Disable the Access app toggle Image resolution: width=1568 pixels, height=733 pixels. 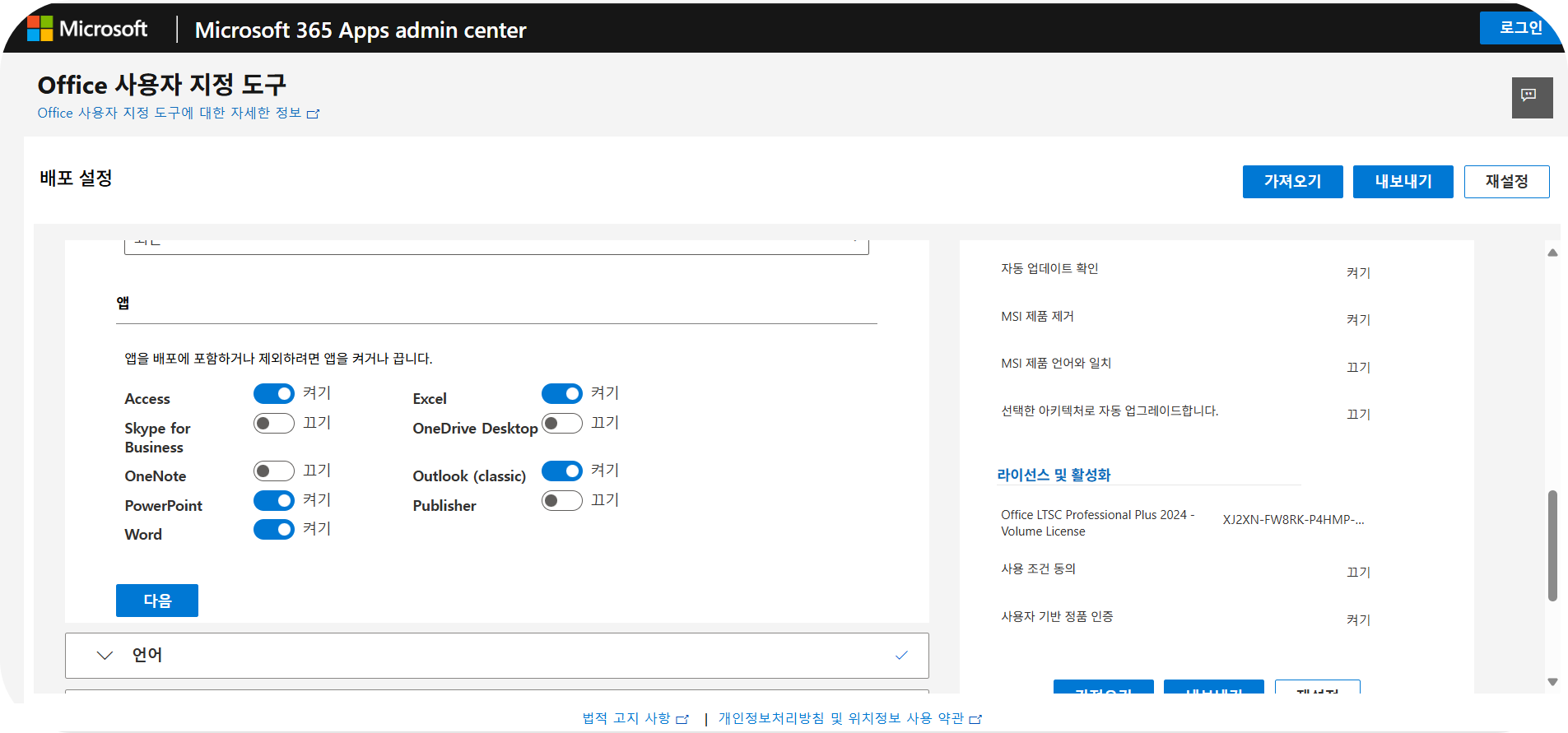pos(274,394)
